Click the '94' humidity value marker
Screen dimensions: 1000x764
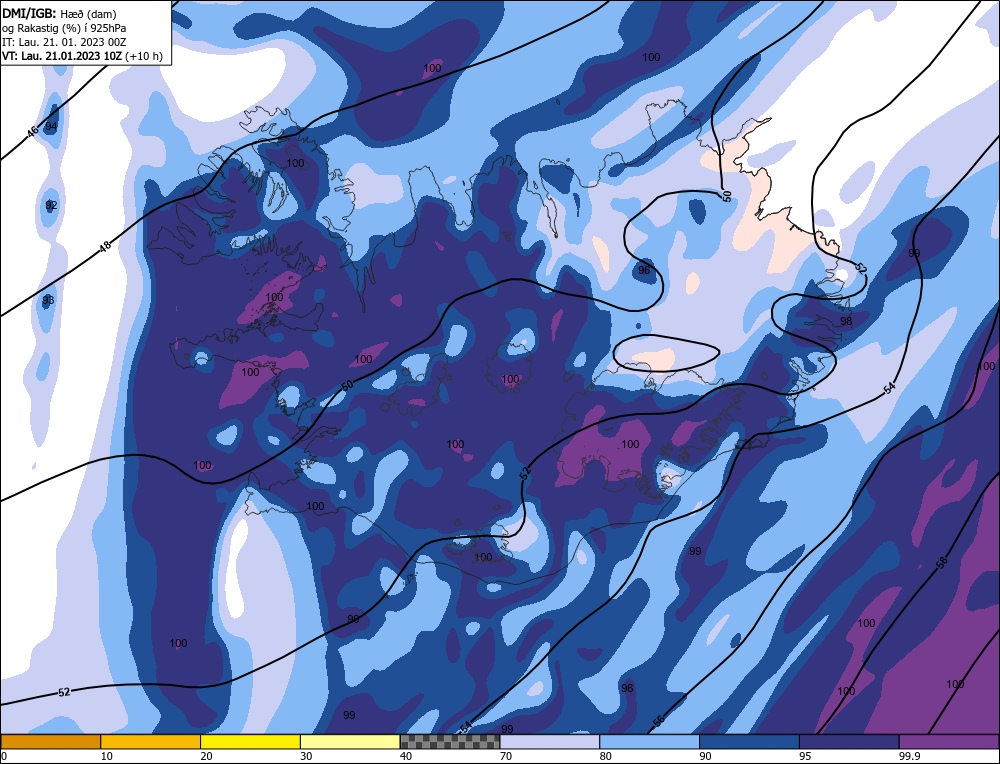pyautogui.click(x=51, y=126)
